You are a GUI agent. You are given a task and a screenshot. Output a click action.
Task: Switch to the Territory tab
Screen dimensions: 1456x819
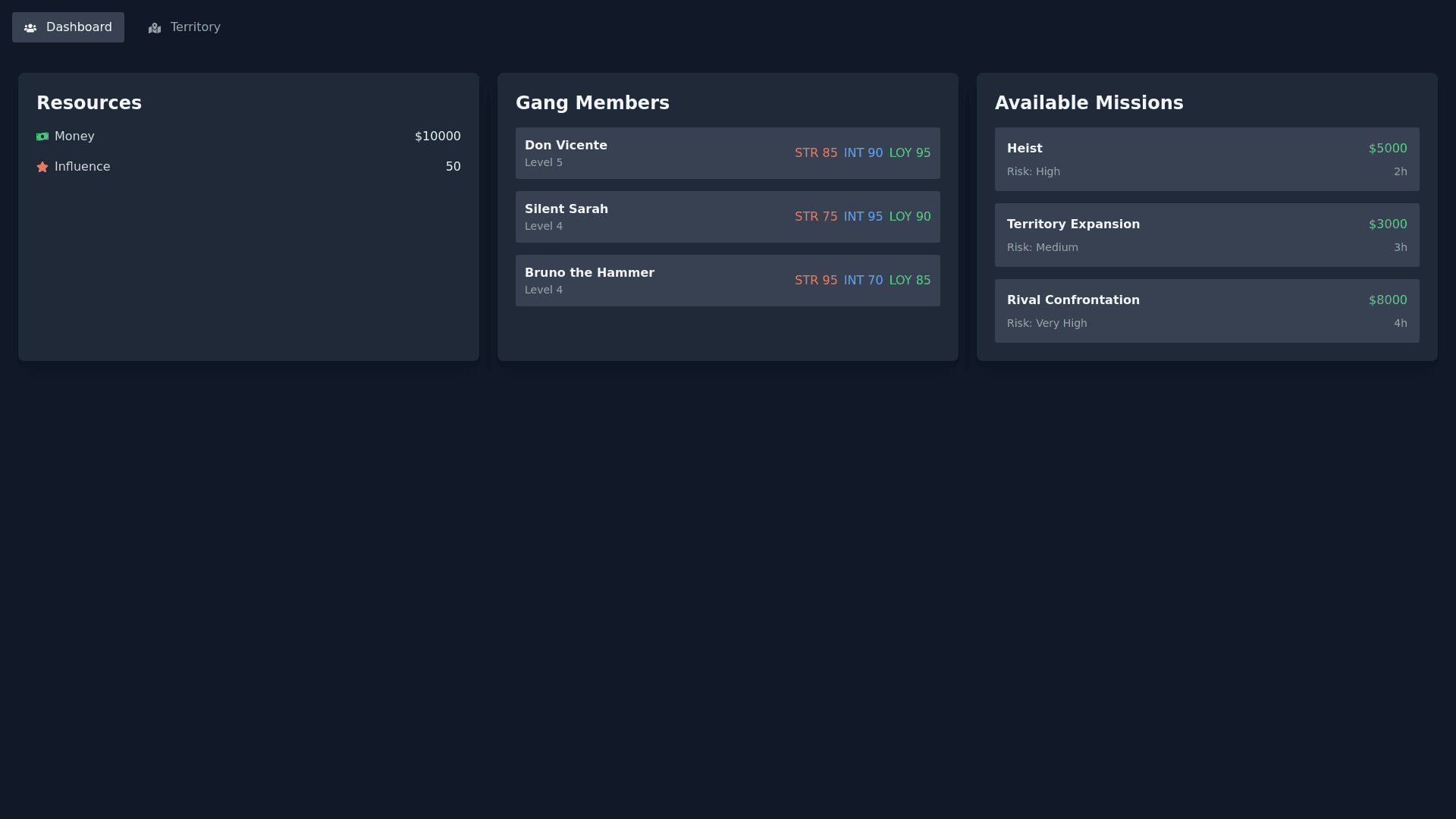point(184,27)
